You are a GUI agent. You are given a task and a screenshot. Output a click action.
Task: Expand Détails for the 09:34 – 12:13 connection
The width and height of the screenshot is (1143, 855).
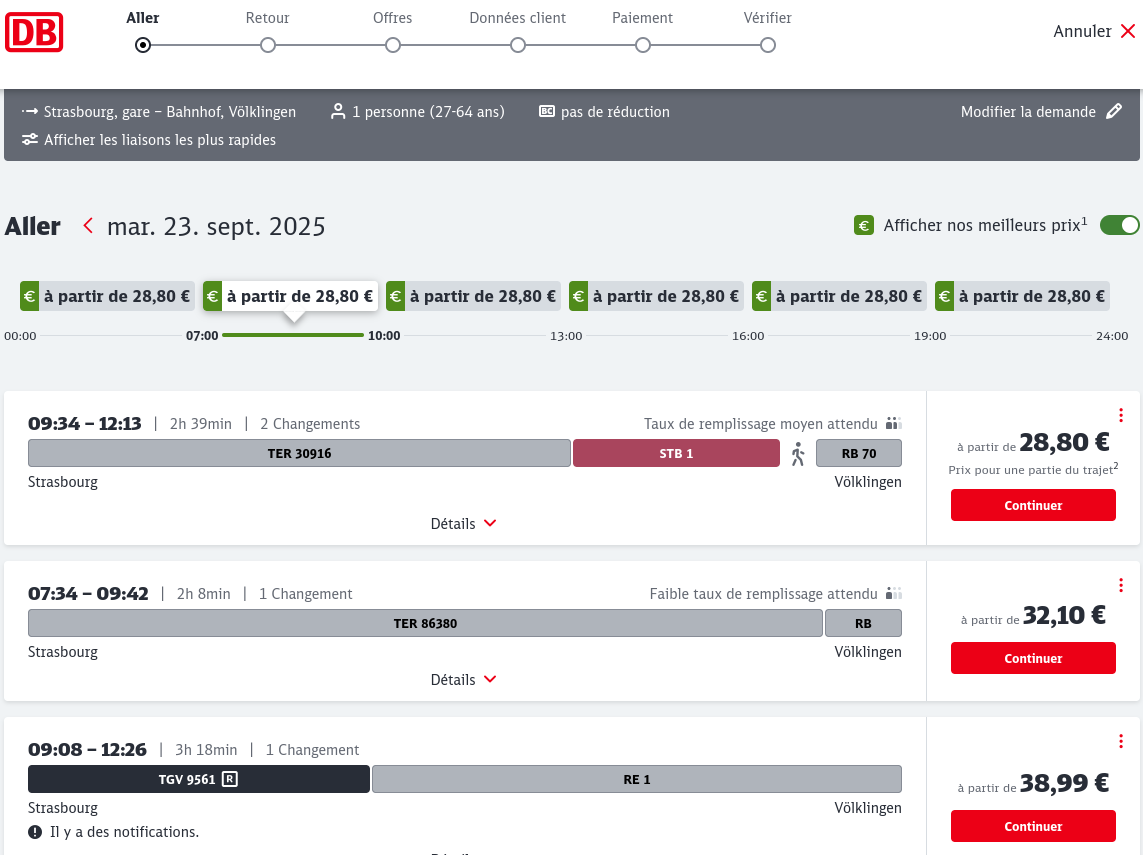click(463, 524)
